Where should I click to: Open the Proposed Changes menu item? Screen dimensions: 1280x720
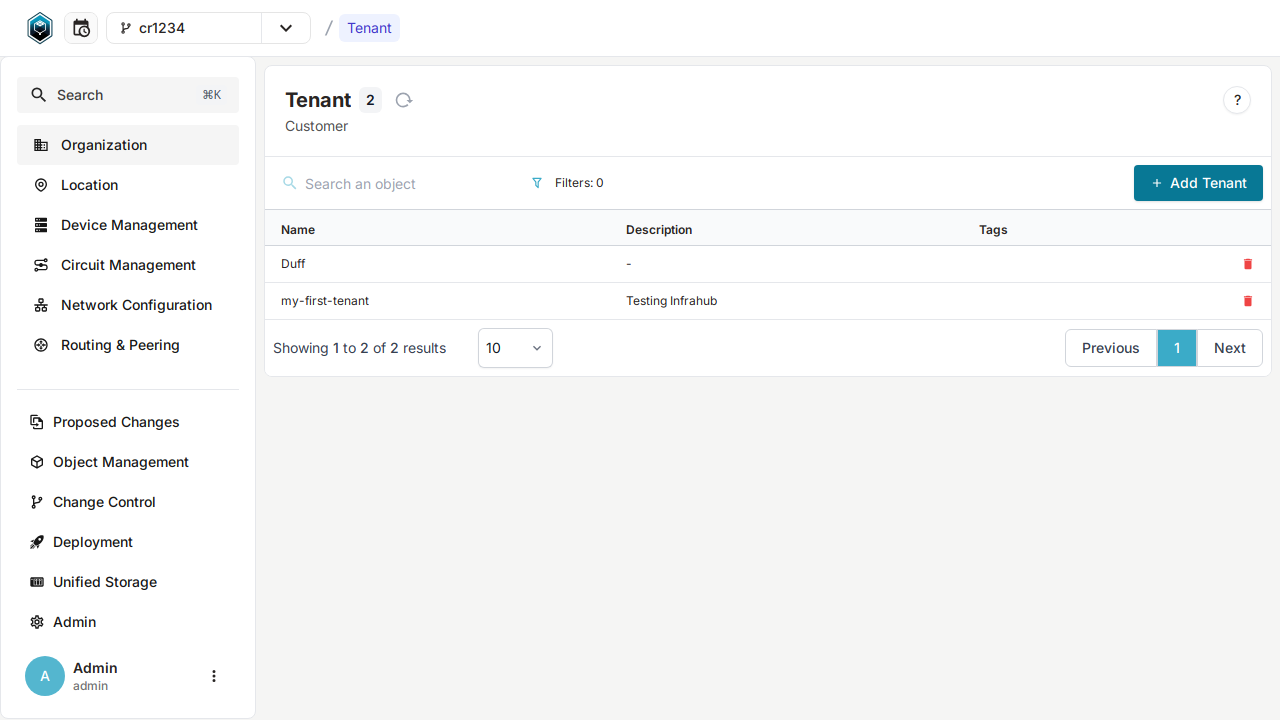(116, 422)
